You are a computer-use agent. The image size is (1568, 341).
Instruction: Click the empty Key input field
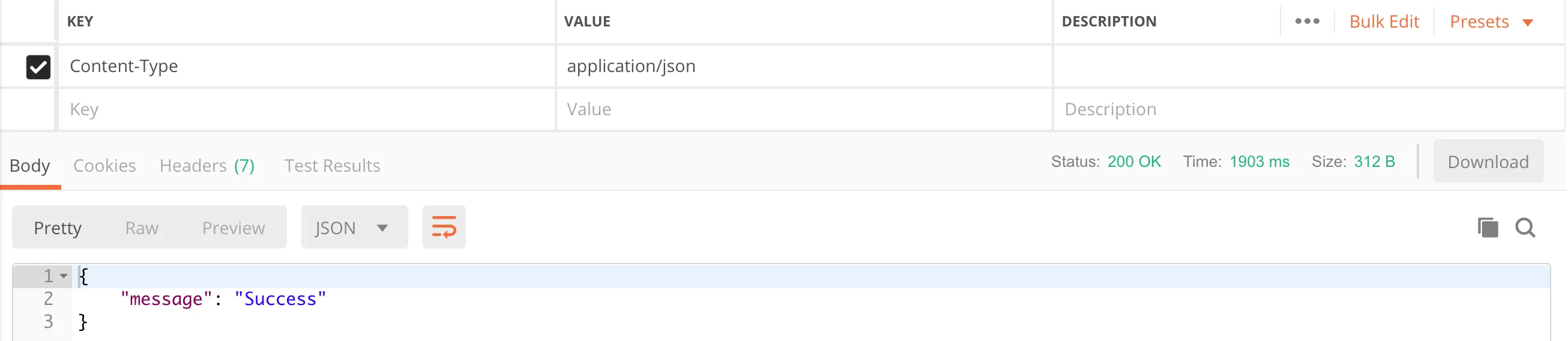(304, 110)
